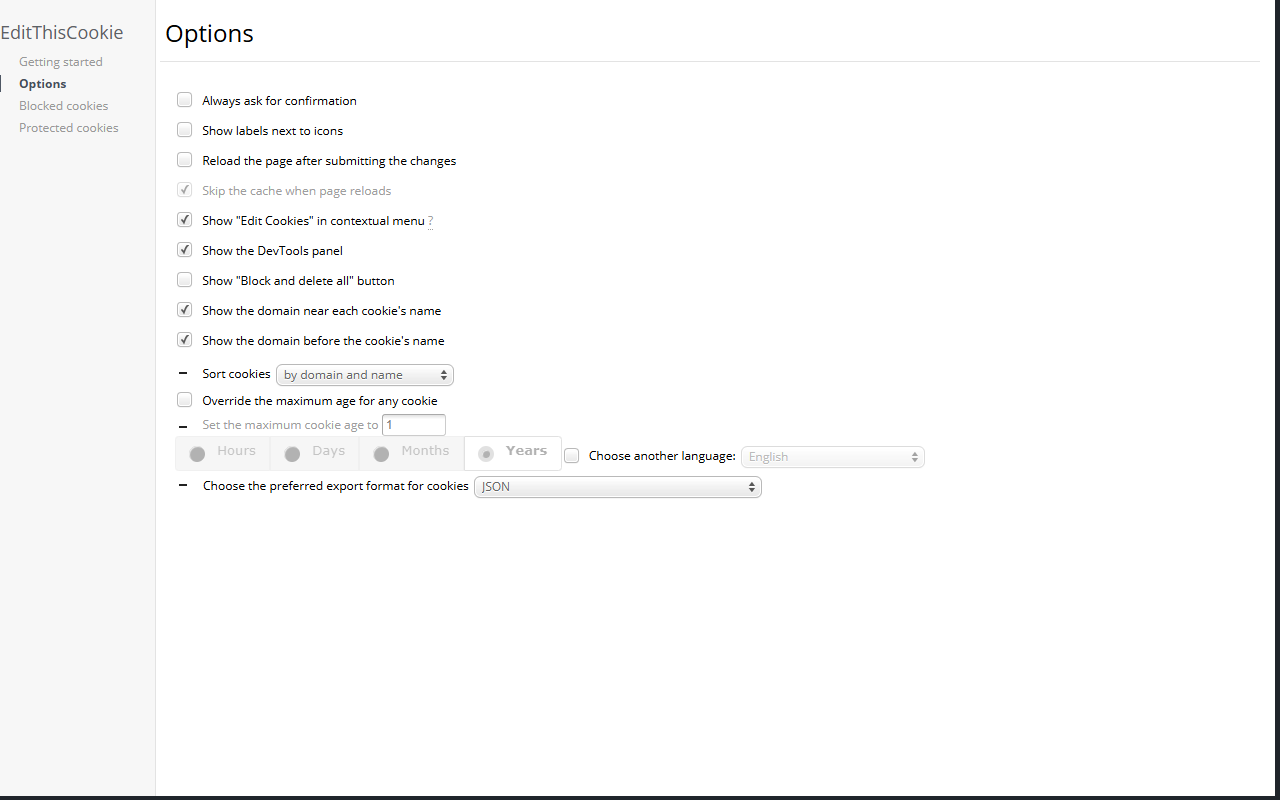1280x800 pixels.
Task: Enable "Show labels next to icons"
Action: (184, 129)
